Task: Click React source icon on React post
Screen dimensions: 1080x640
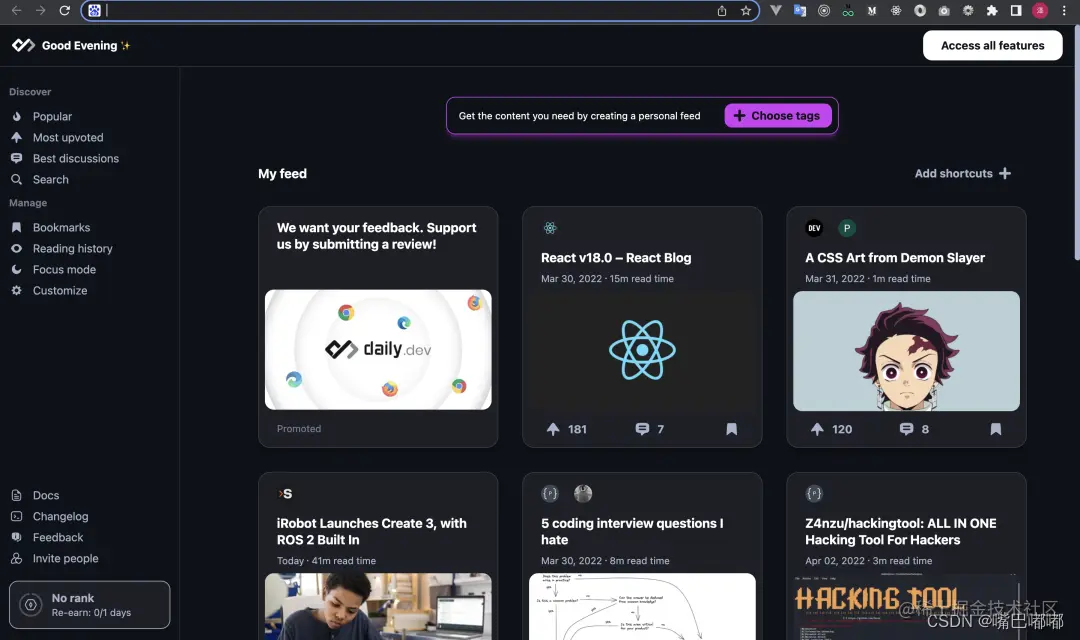Action: [x=550, y=228]
